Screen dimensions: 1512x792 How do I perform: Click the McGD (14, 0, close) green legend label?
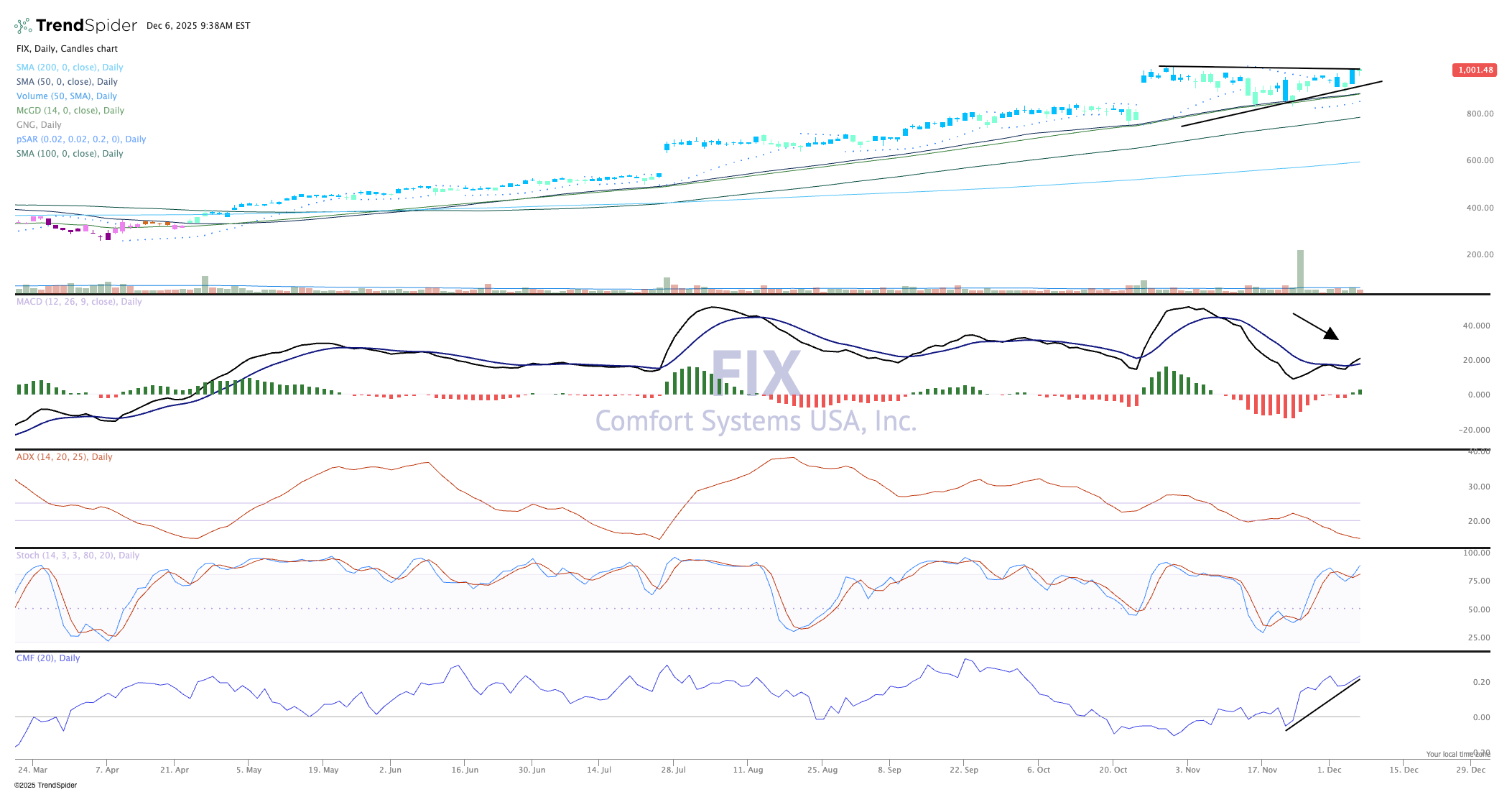pos(70,111)
